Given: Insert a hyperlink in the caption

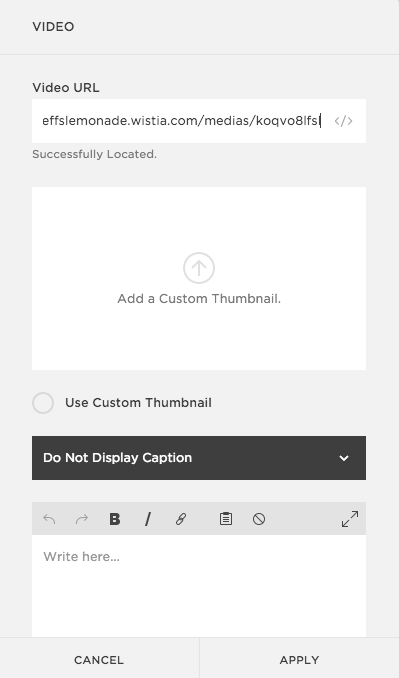Looking at the screenshot, I should point(181,518).
